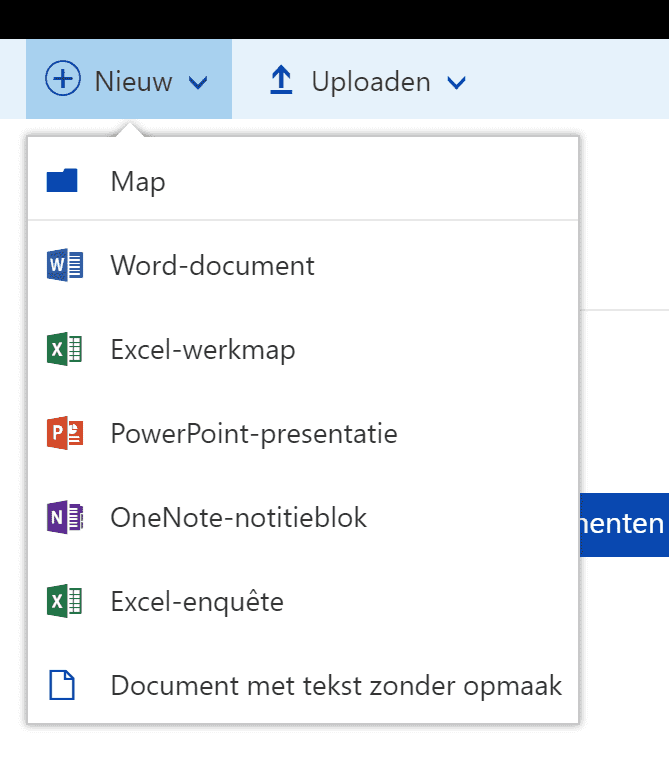
Task: Click the upload arrow icon
Action: 281,80
